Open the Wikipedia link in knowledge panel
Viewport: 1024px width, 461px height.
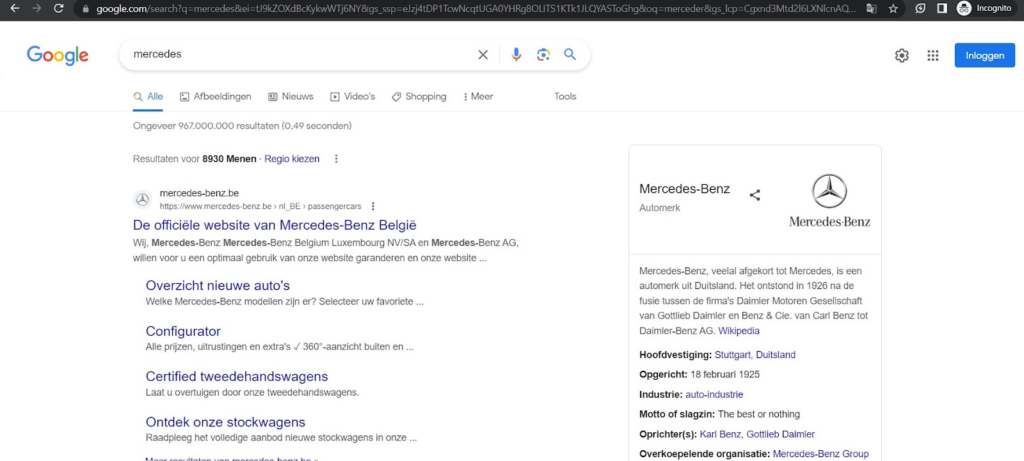click(739, 331)
